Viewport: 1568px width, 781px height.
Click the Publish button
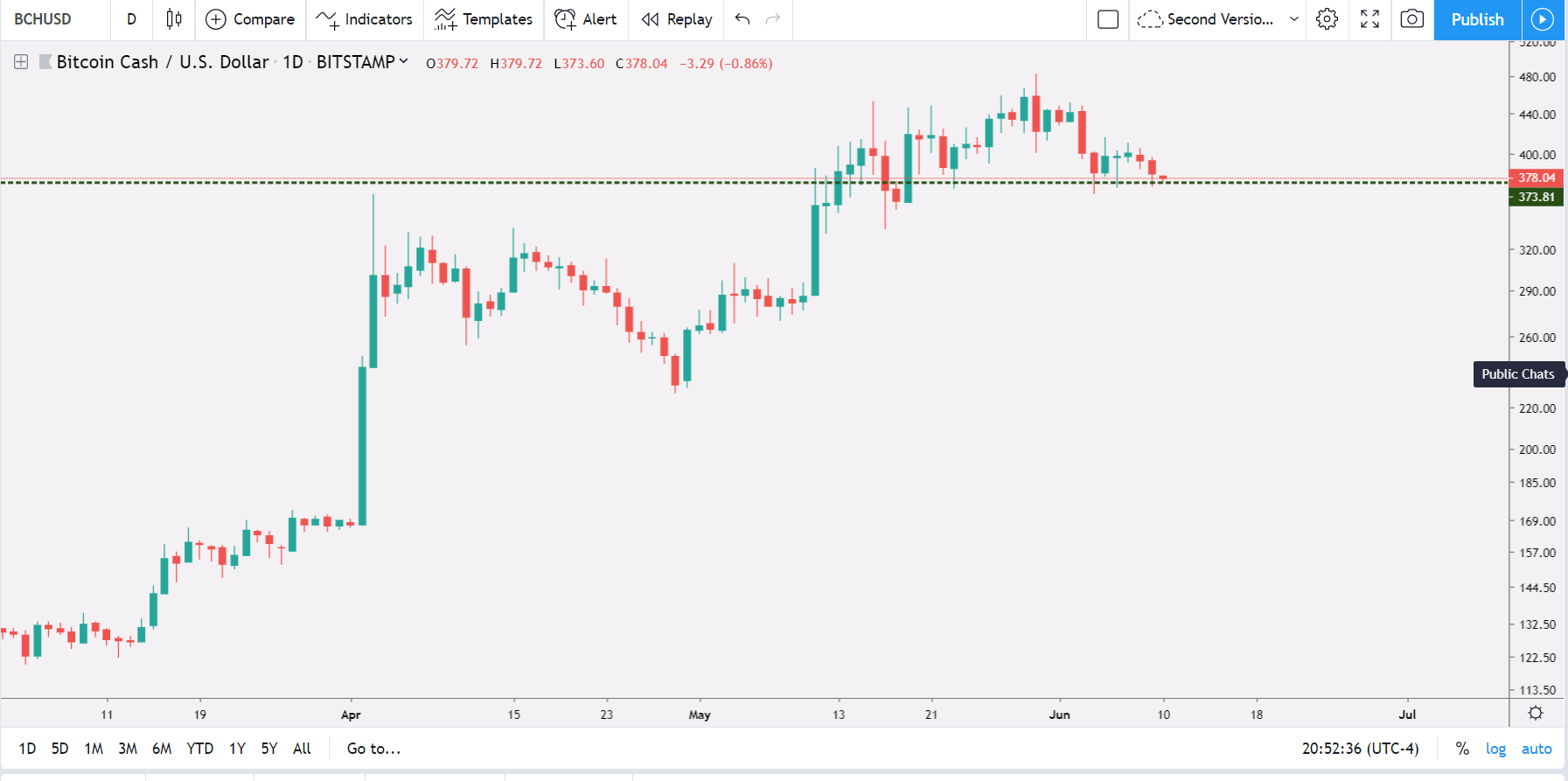[x=1478, y=19]
